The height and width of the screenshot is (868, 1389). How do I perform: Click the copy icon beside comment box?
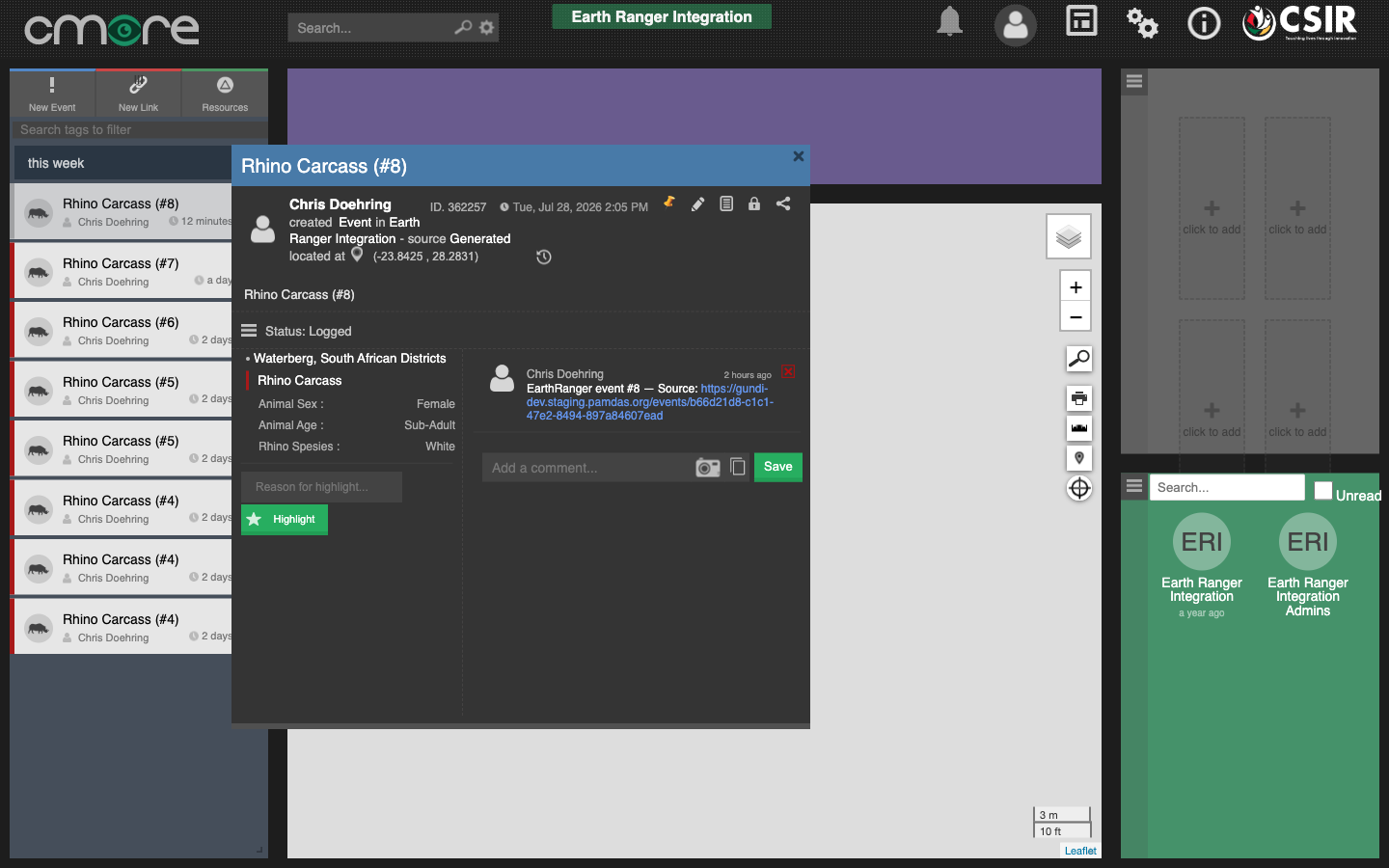point(738,467)
